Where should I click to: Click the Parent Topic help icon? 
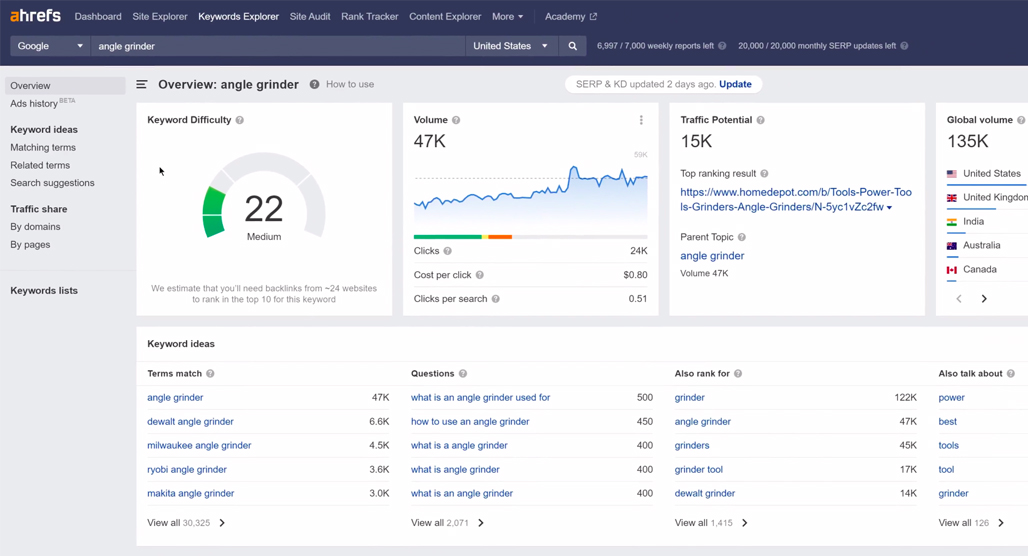[741, 237]
